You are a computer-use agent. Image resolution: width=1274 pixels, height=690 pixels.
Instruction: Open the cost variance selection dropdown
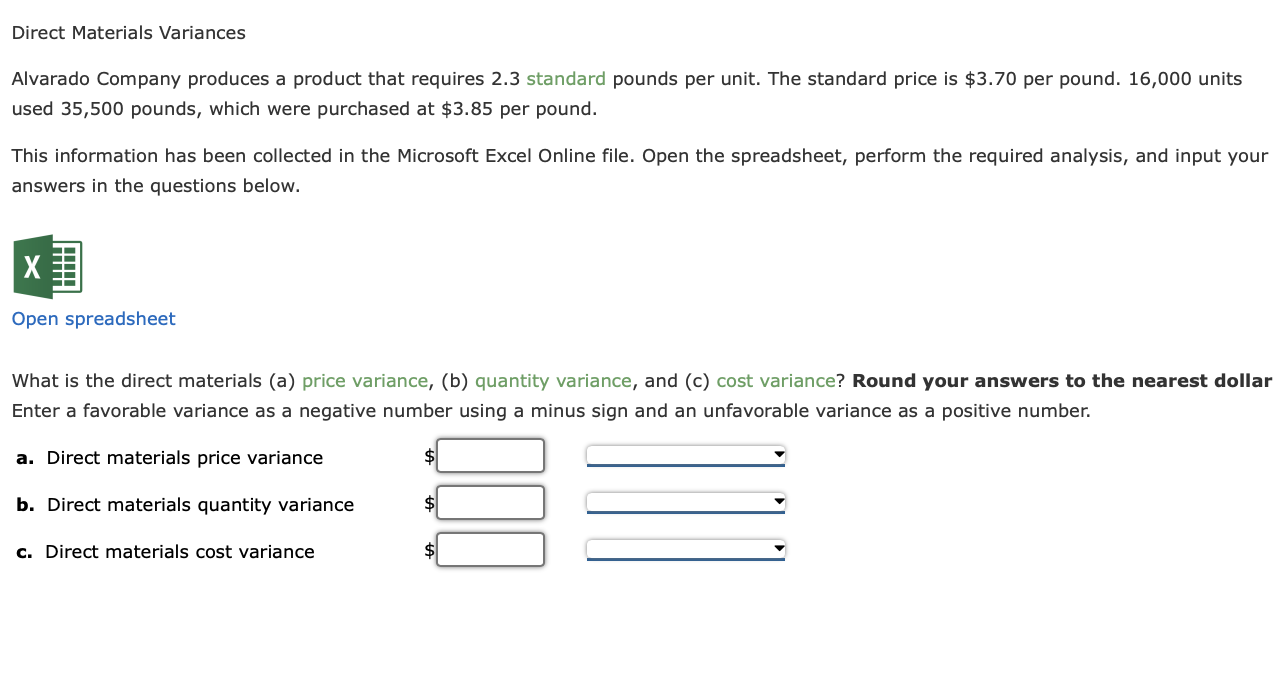tap(777, 548)
